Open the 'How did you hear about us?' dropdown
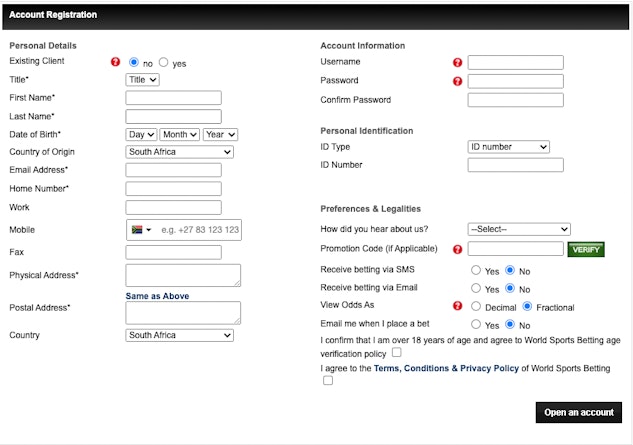 pos(519,229)
